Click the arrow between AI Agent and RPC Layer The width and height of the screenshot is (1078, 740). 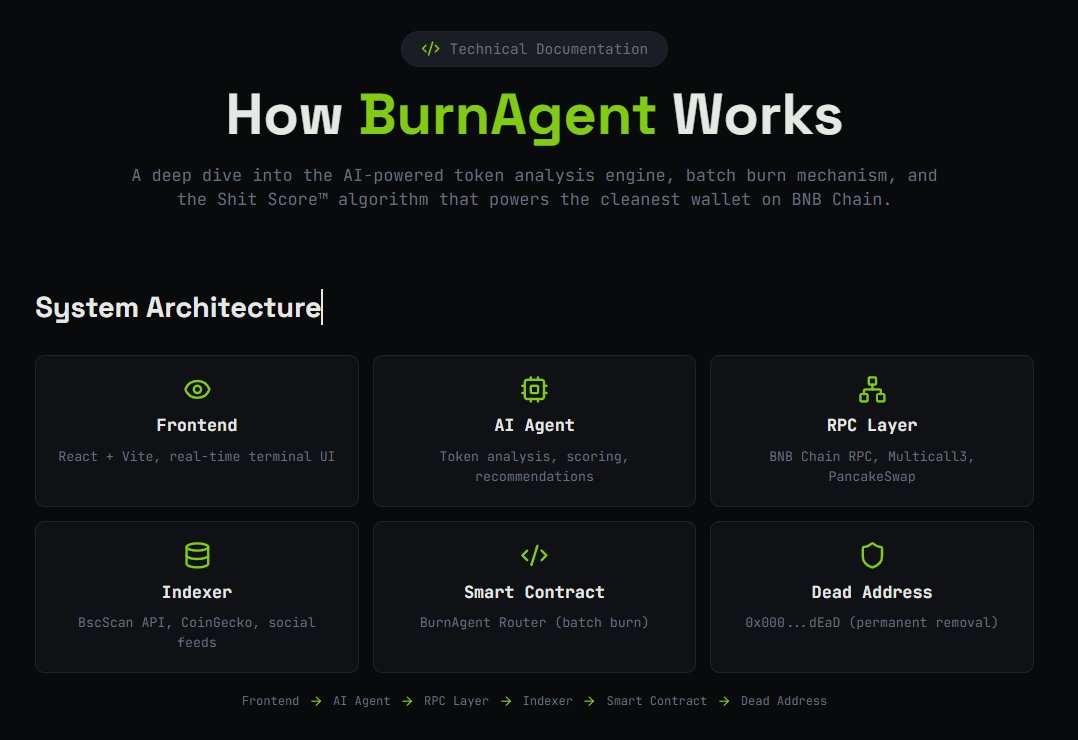click(x=407, y=701)
